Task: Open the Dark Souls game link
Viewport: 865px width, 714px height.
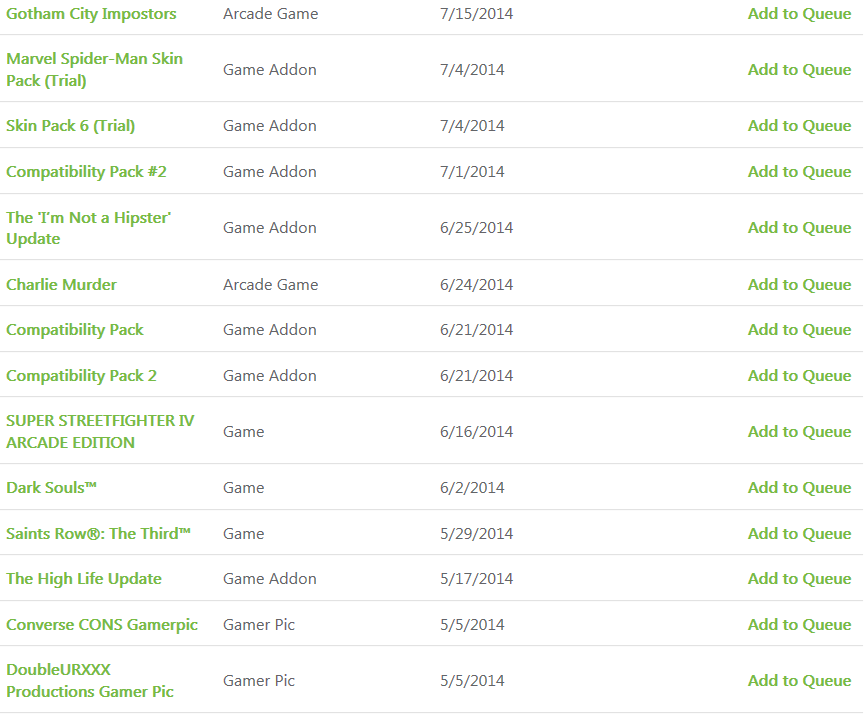Action: (51, 488)
